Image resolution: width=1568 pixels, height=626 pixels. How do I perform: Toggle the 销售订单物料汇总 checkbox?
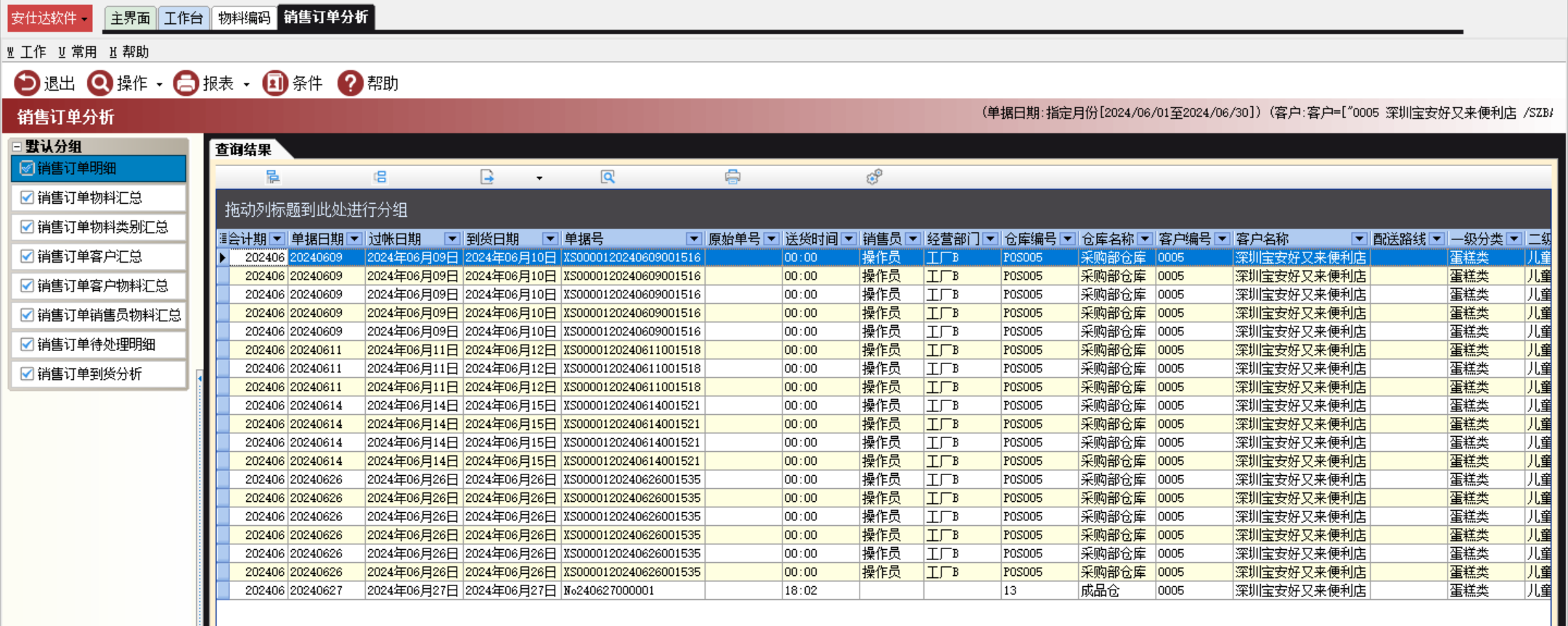pos(28,197)
